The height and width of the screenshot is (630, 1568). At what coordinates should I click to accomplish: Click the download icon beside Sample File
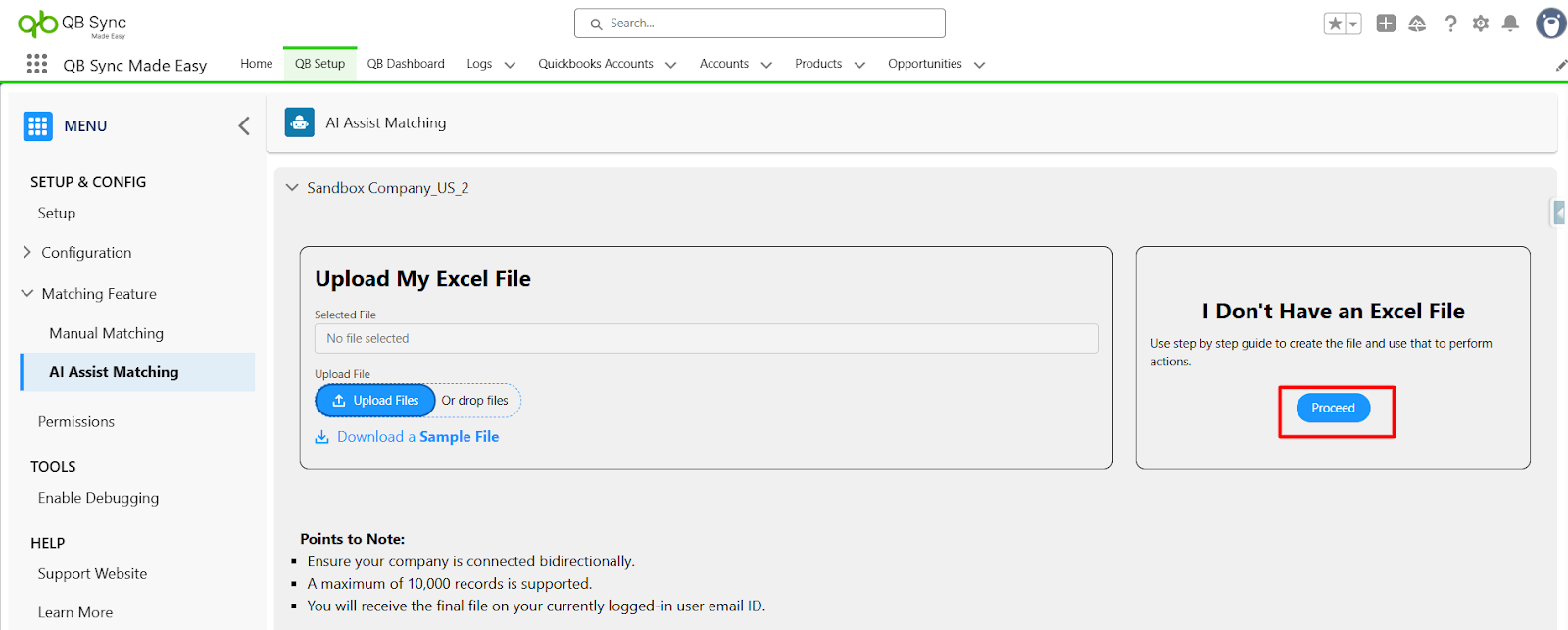point(321,437)
